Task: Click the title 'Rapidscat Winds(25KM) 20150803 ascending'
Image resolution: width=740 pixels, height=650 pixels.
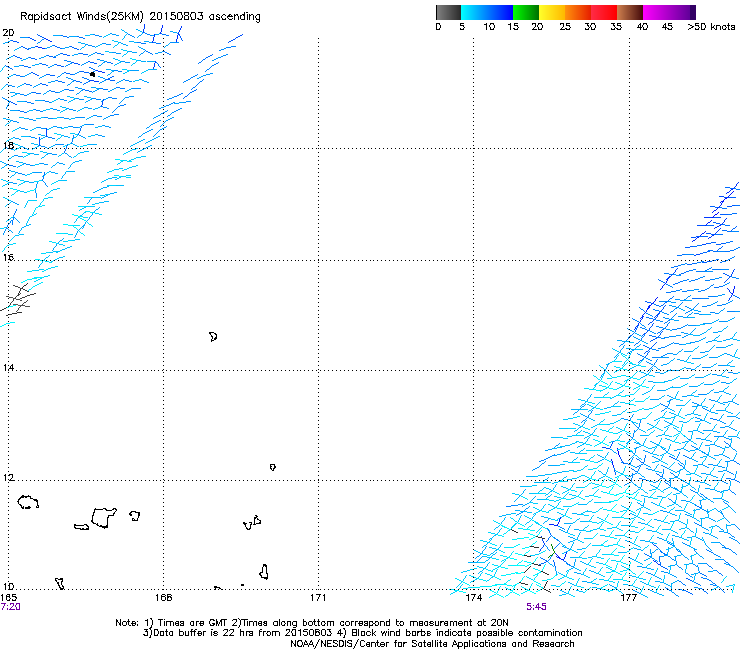Action: (x=140, y=17)
